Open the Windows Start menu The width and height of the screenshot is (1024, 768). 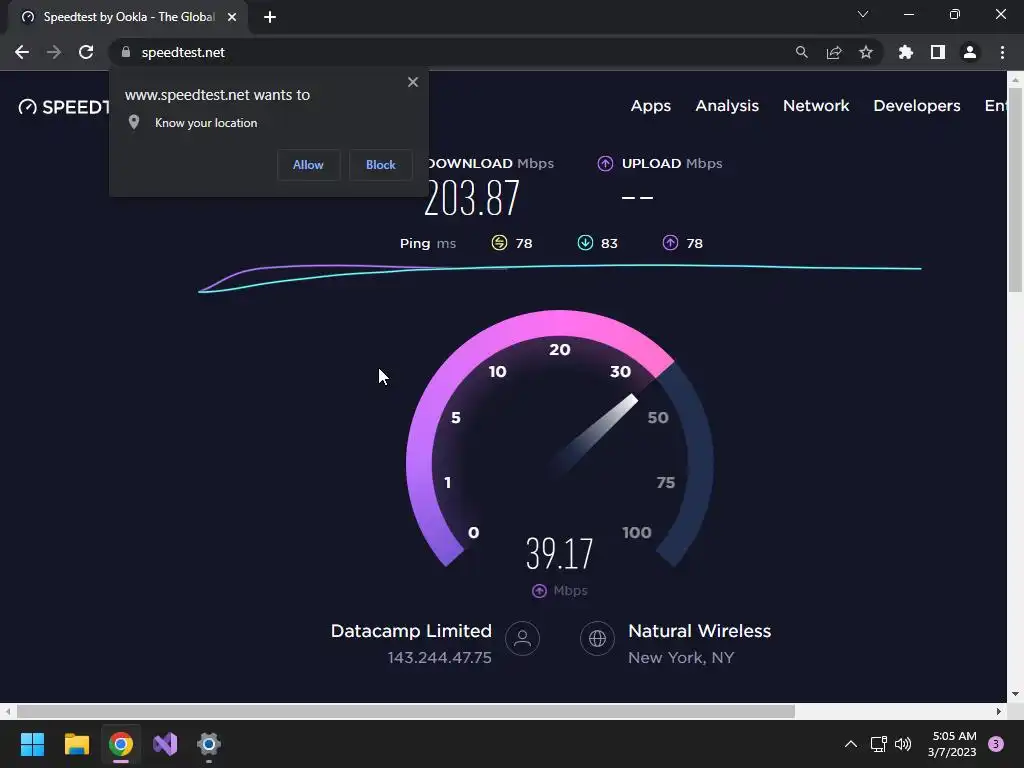point(32,744)
